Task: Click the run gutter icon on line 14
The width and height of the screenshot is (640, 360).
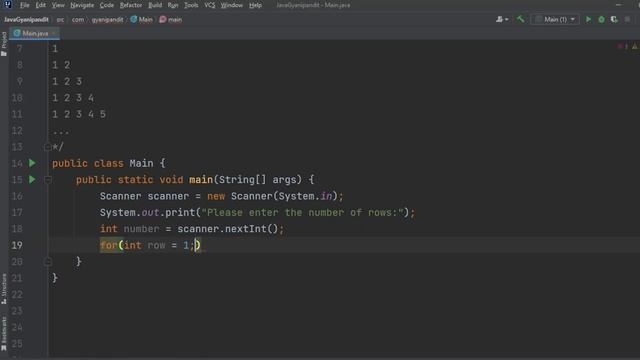Action: coord(32,163)
